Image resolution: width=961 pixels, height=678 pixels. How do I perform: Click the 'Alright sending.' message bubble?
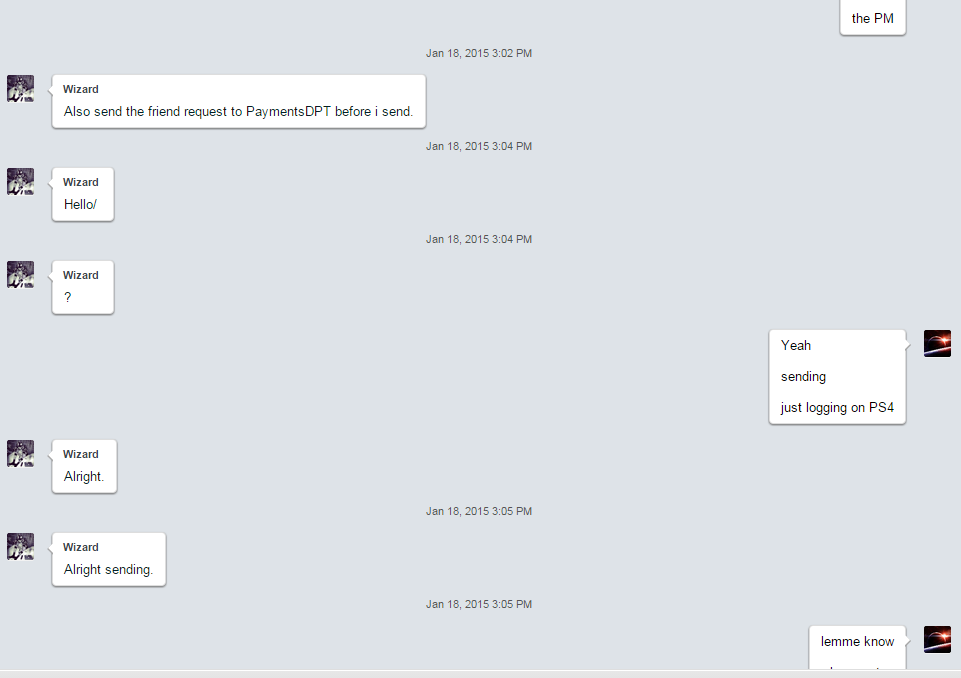tap(109, 560)
